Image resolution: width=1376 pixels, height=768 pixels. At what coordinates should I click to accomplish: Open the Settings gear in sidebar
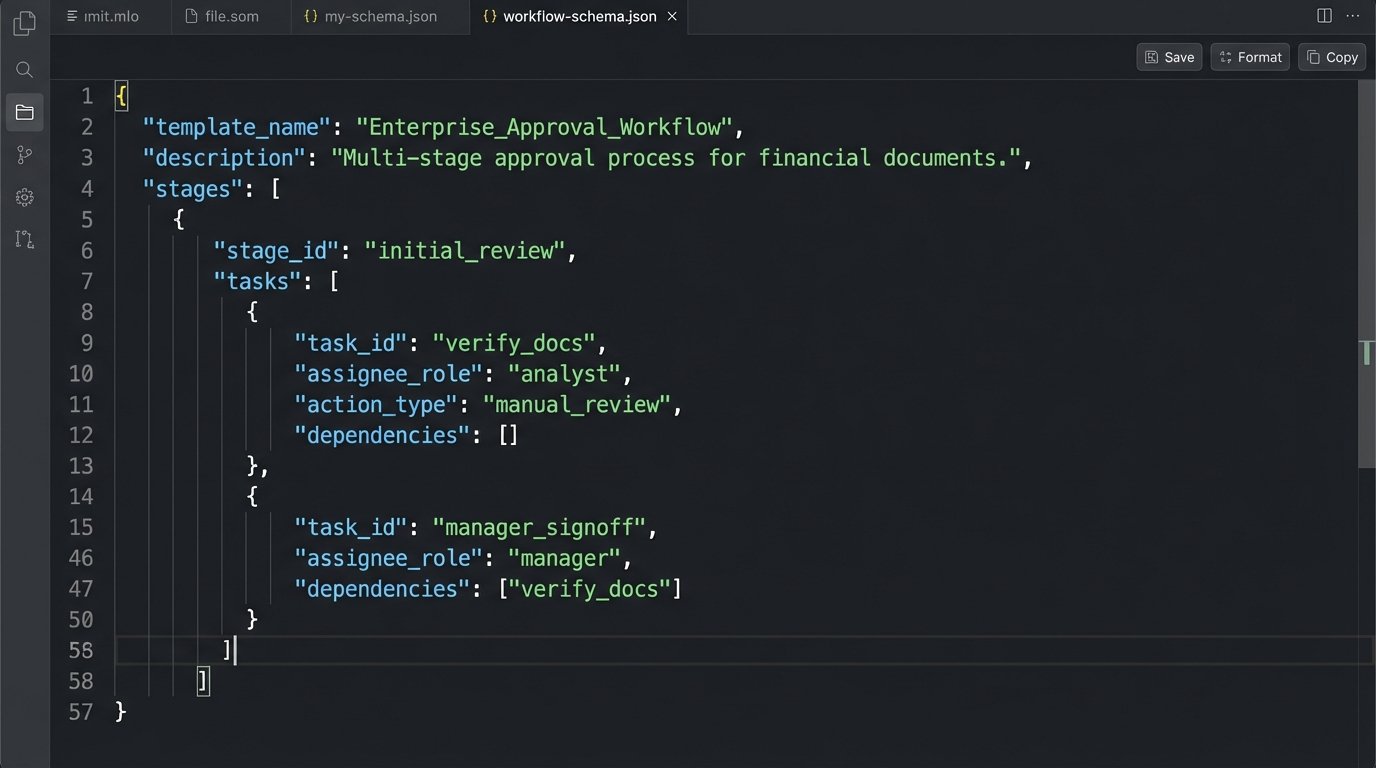coord(24,197)
